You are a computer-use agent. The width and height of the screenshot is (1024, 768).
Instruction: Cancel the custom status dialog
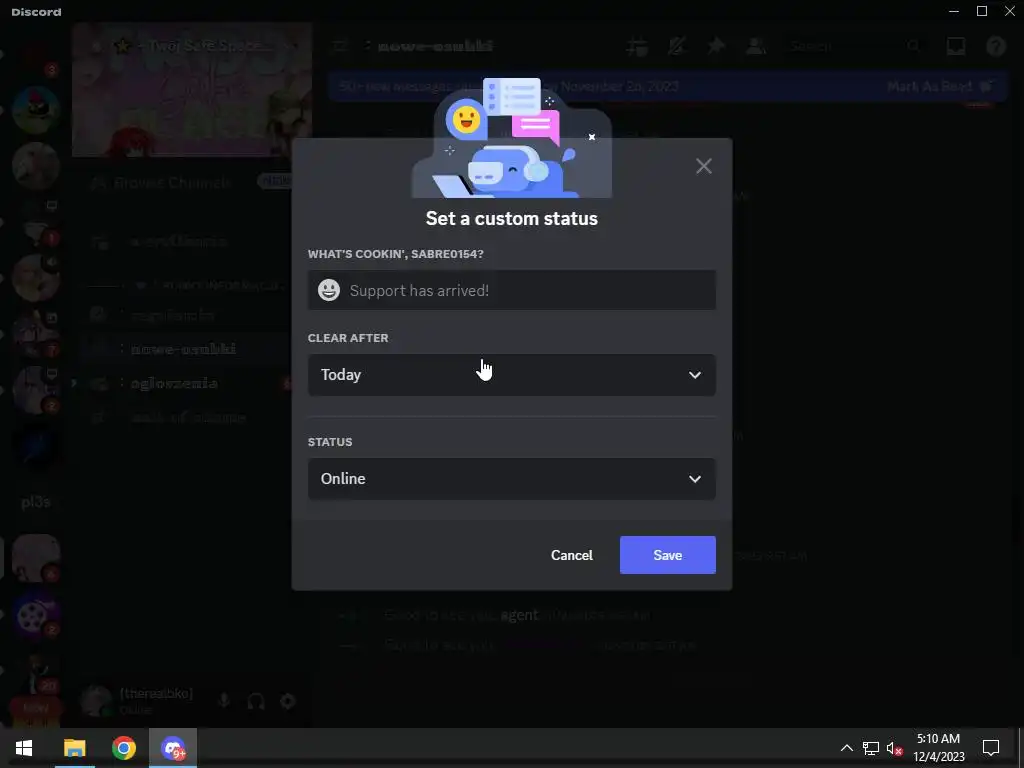coord(571,555)
